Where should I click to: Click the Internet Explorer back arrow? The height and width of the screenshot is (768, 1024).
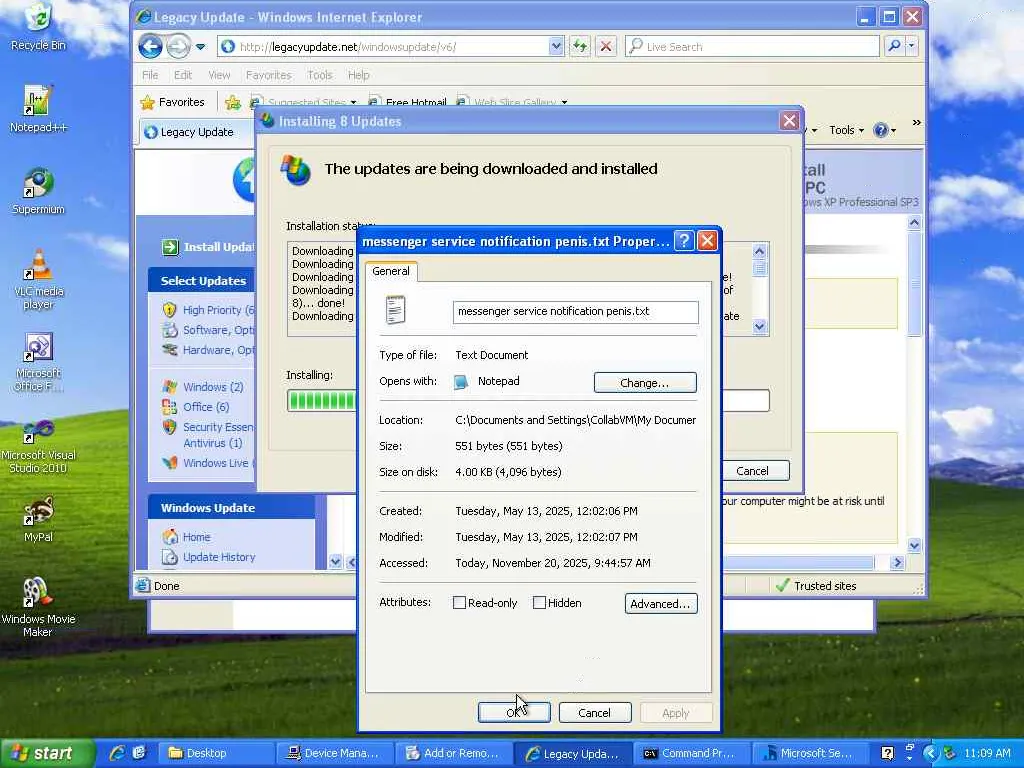150,46
